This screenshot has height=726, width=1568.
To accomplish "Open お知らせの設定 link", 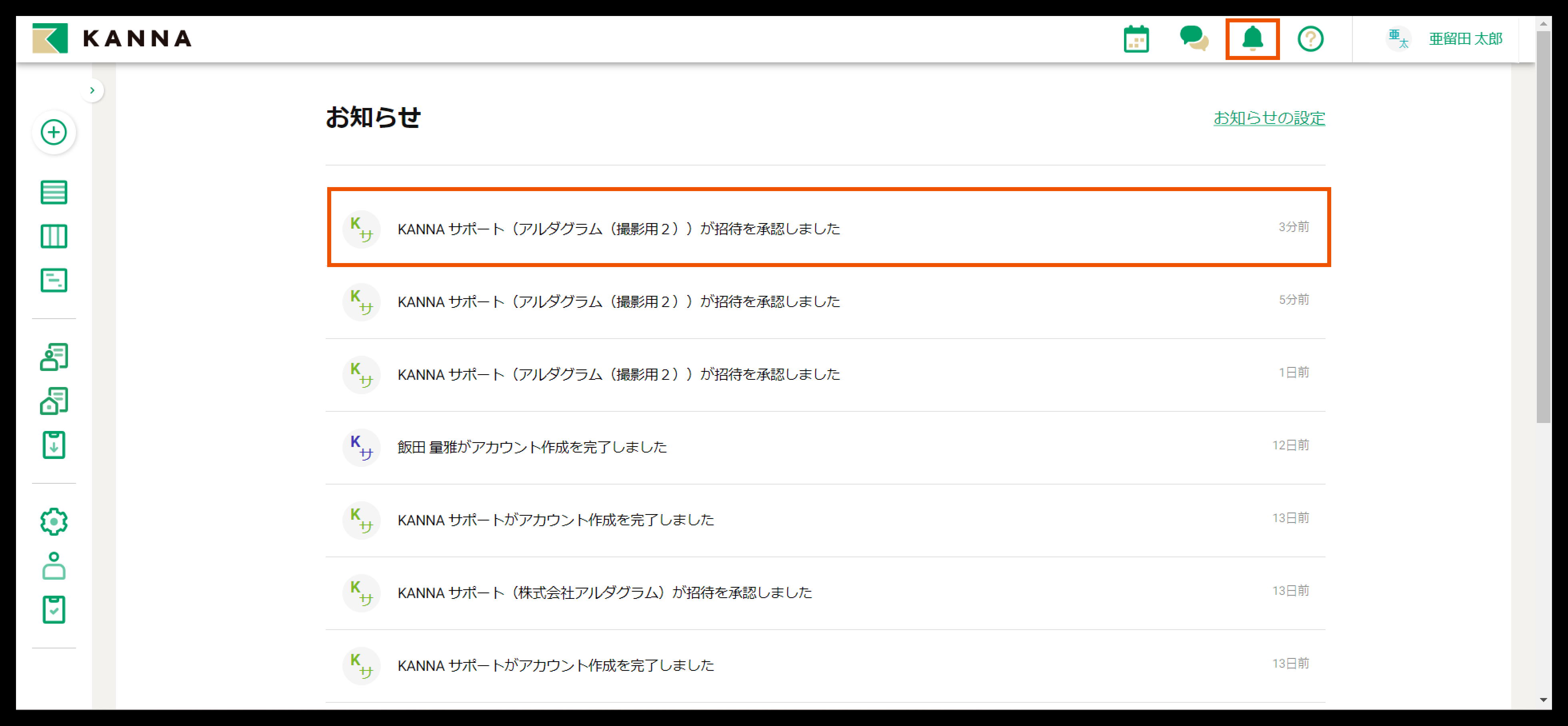I will click(1268, 118).
